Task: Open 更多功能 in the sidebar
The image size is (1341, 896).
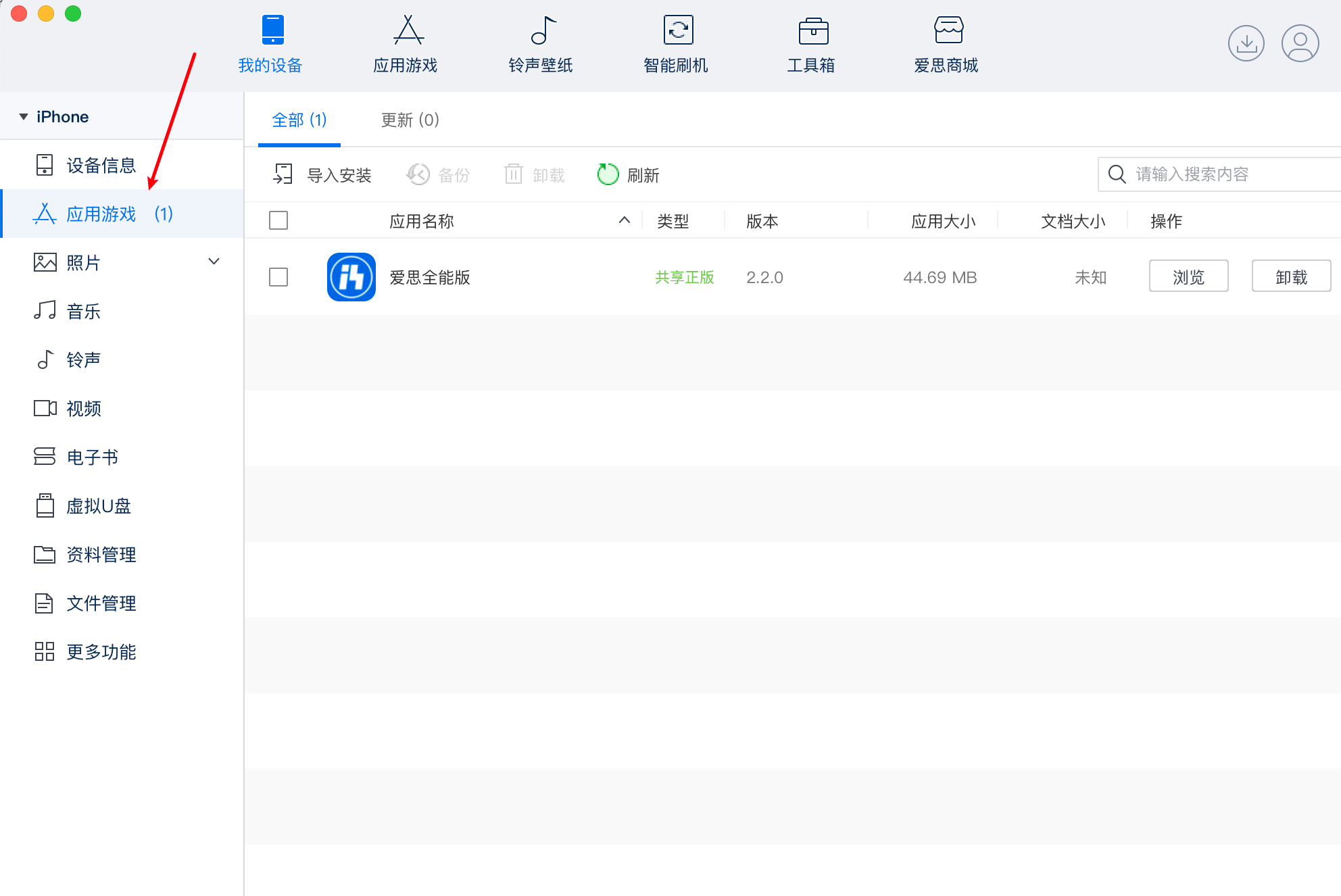Action: tap(122, 651)
